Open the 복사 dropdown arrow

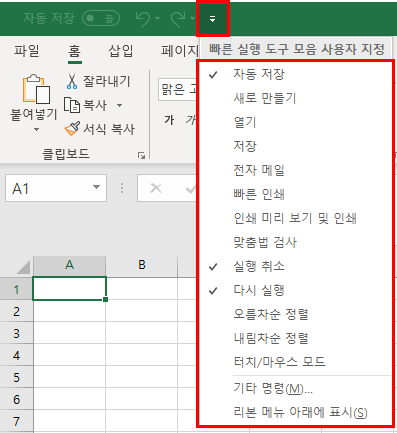pos(119,106)
